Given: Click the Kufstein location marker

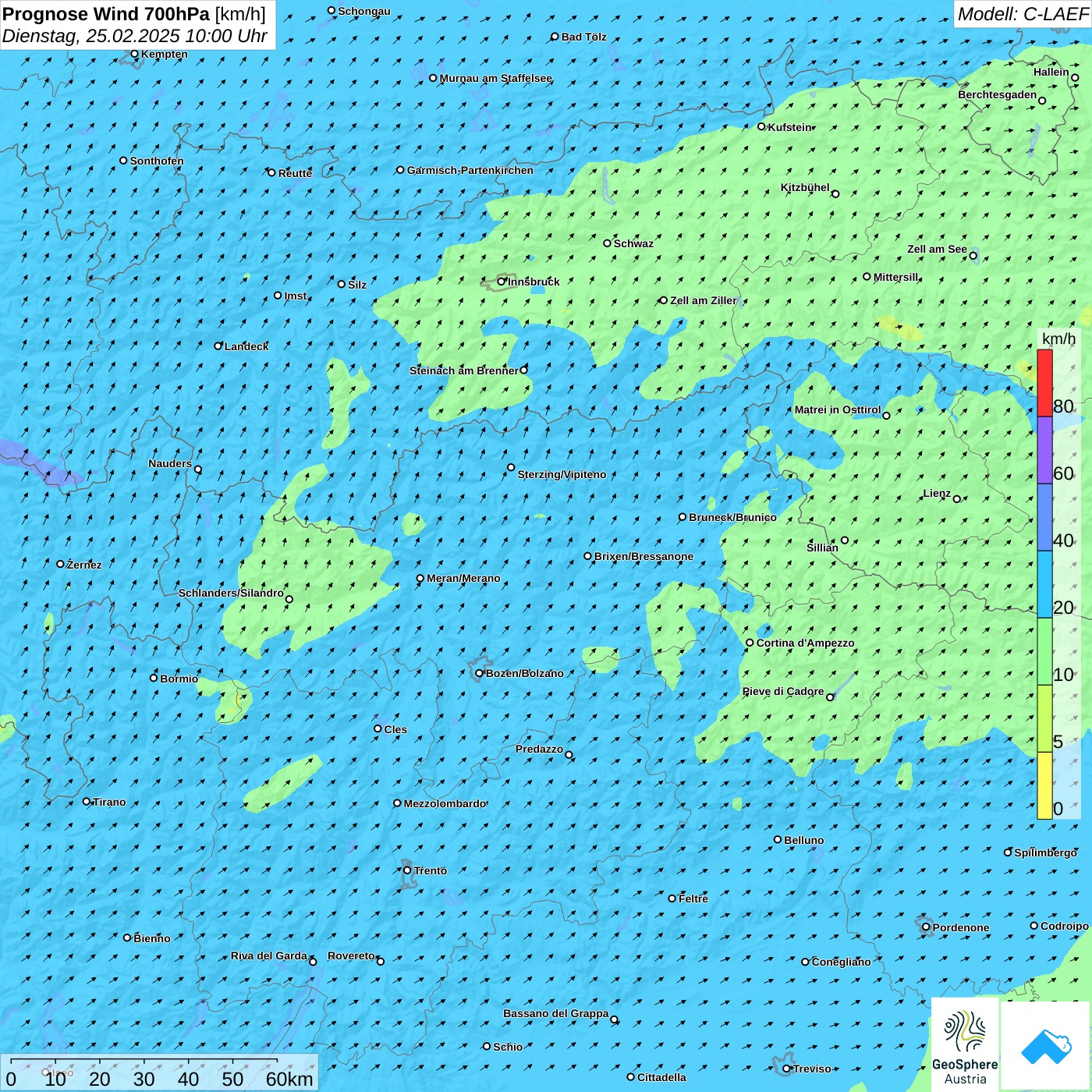Looking at the screenshot, I should (762, 126).
